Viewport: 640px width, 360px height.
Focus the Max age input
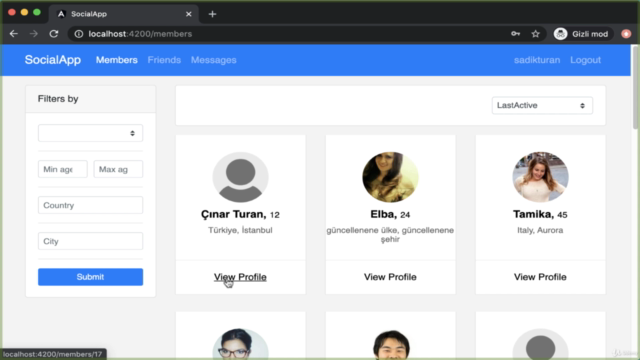click(x=118, y=169)
